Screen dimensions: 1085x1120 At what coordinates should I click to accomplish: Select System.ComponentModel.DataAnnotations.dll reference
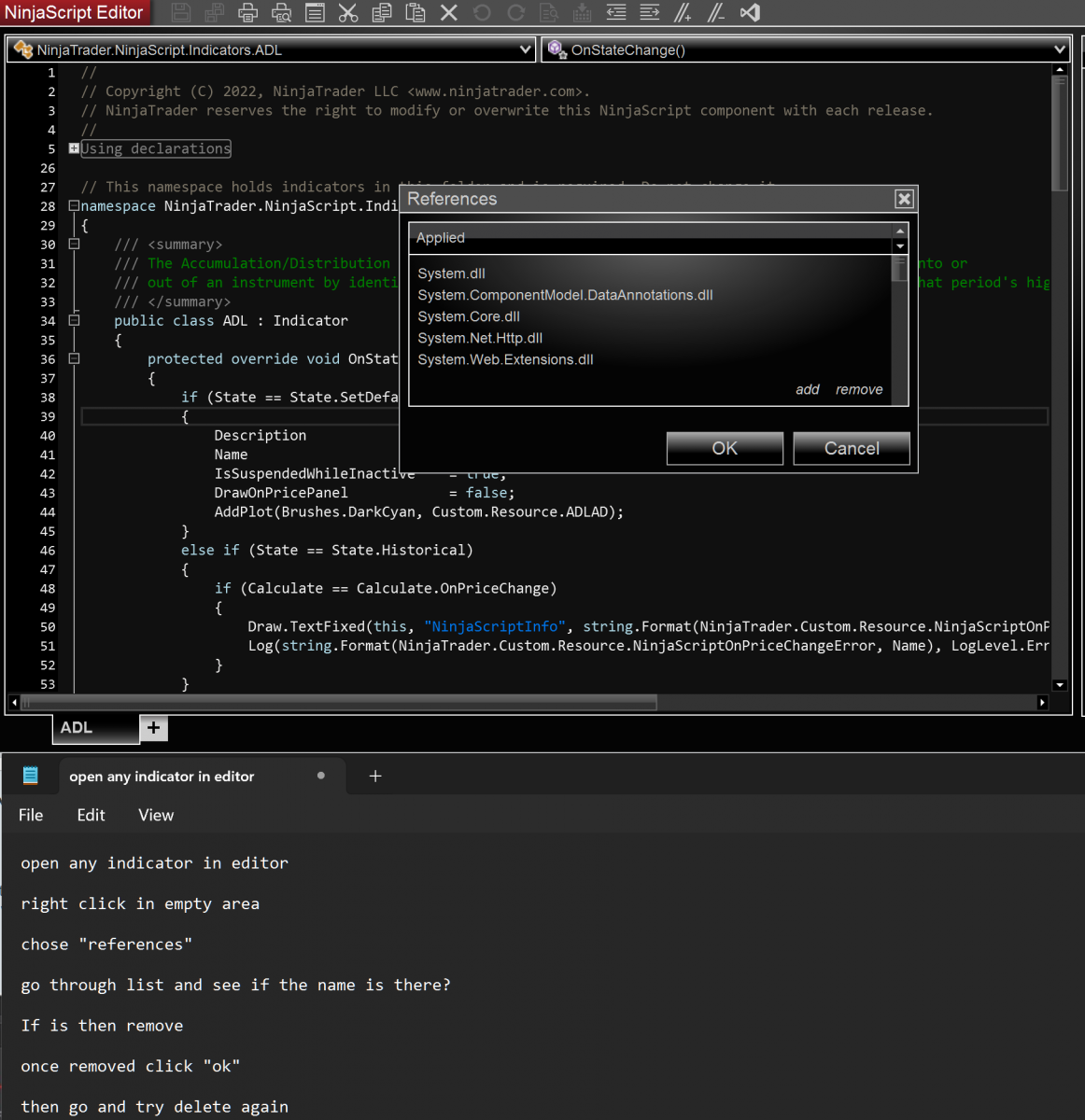click(x=565, y=295)
